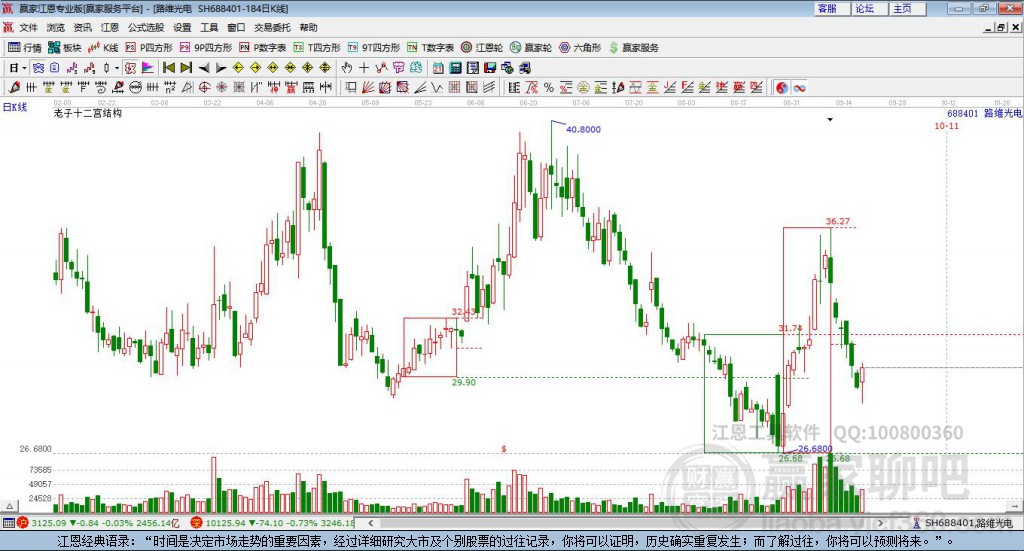Toggle the purple flag chart icon

click(148, 68)
